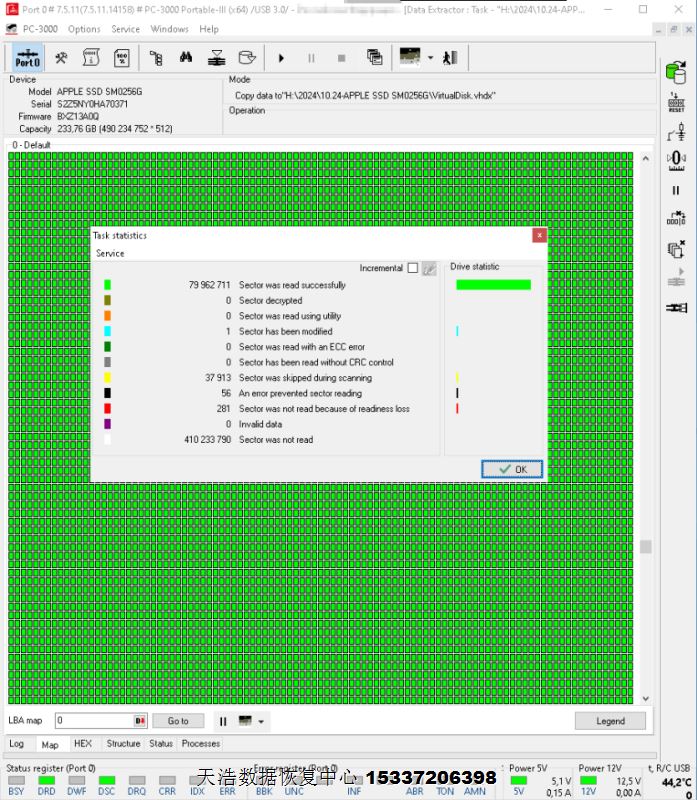Open the wrench and hammer utilities icon
The height and width of the screenshot is (800, 697).
[x=61, y=57]
